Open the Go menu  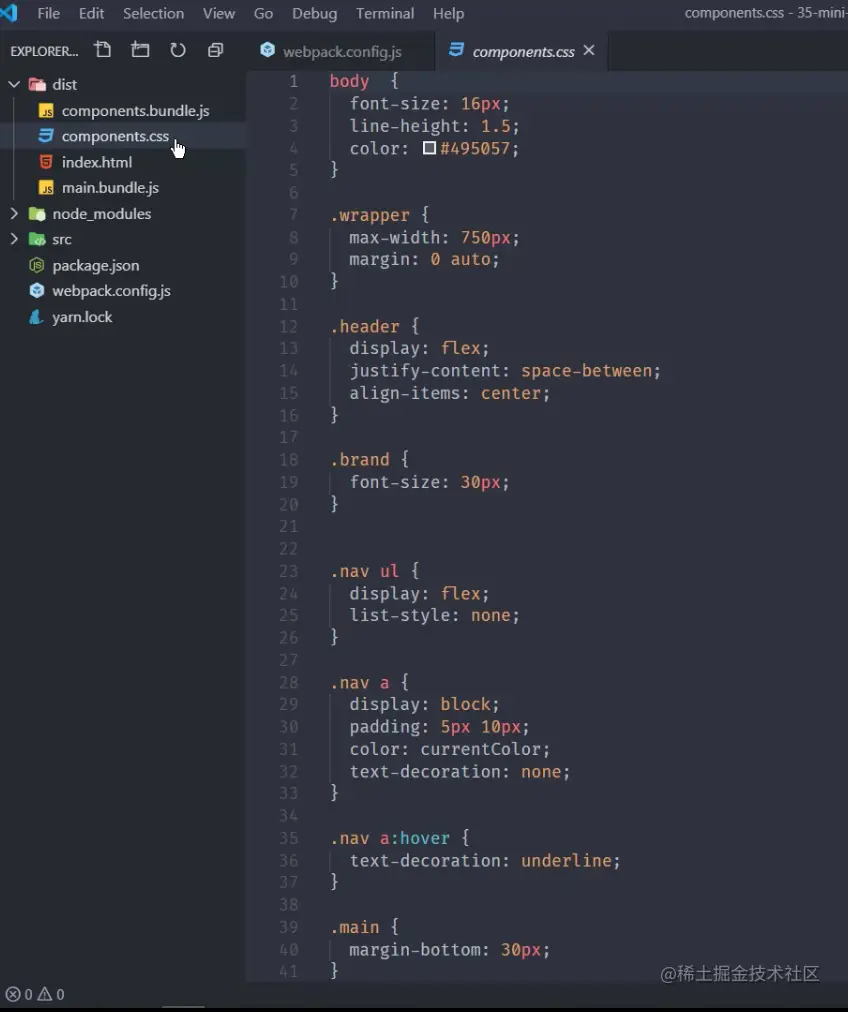(x=263, y=13)
